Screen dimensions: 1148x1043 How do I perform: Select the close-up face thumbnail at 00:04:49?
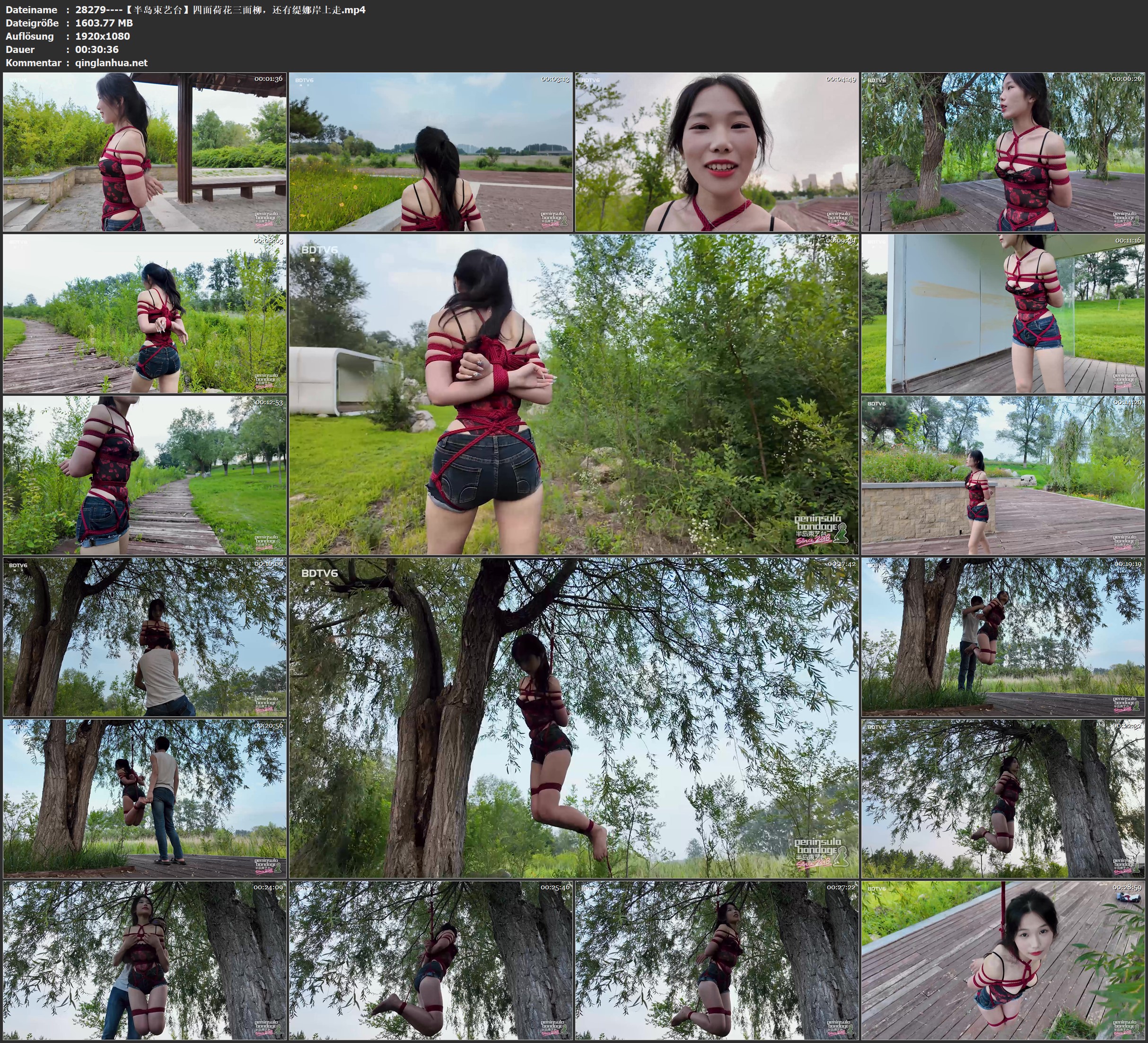coord(717,151)
